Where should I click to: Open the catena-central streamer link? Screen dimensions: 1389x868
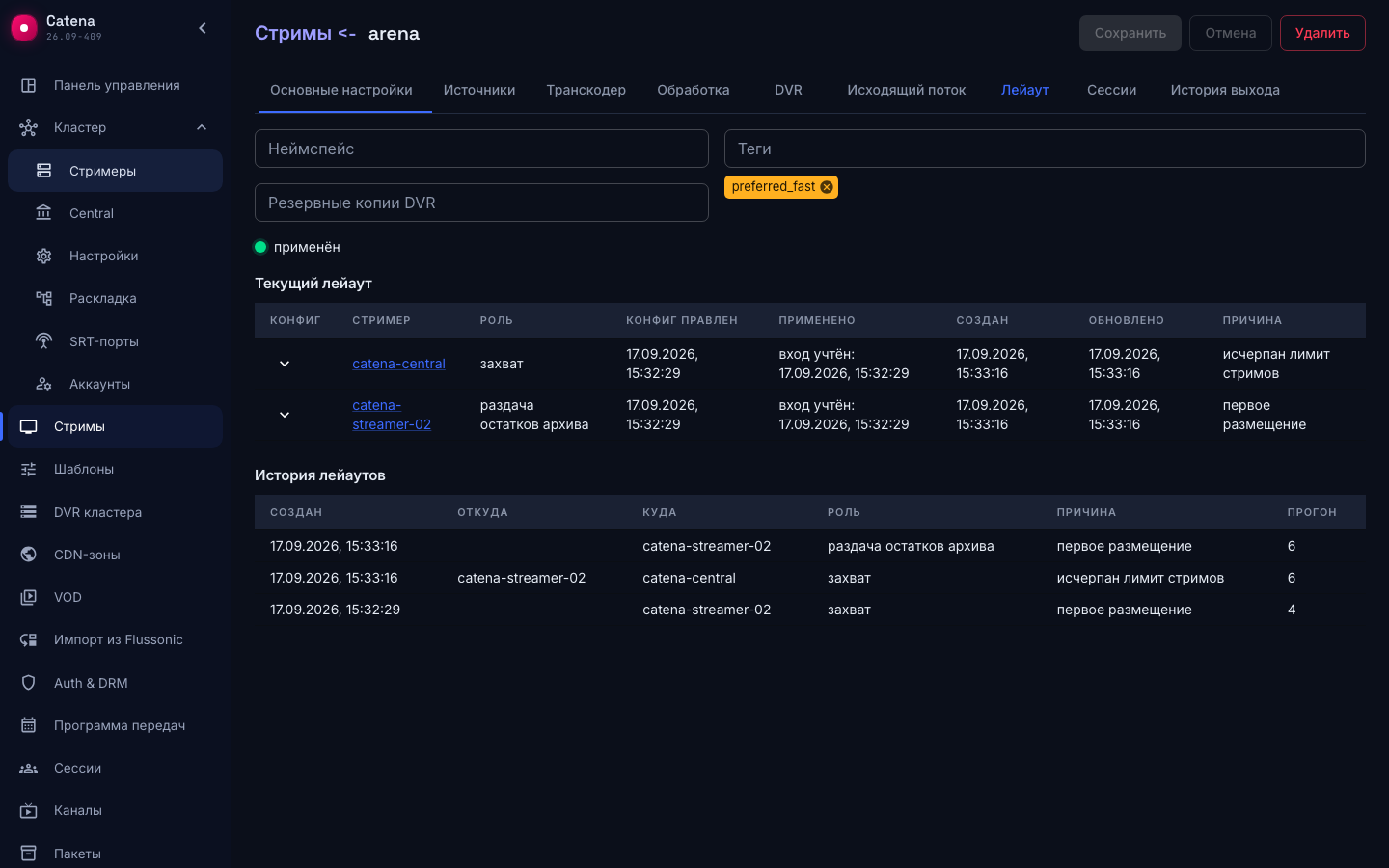tap(398, 364)
